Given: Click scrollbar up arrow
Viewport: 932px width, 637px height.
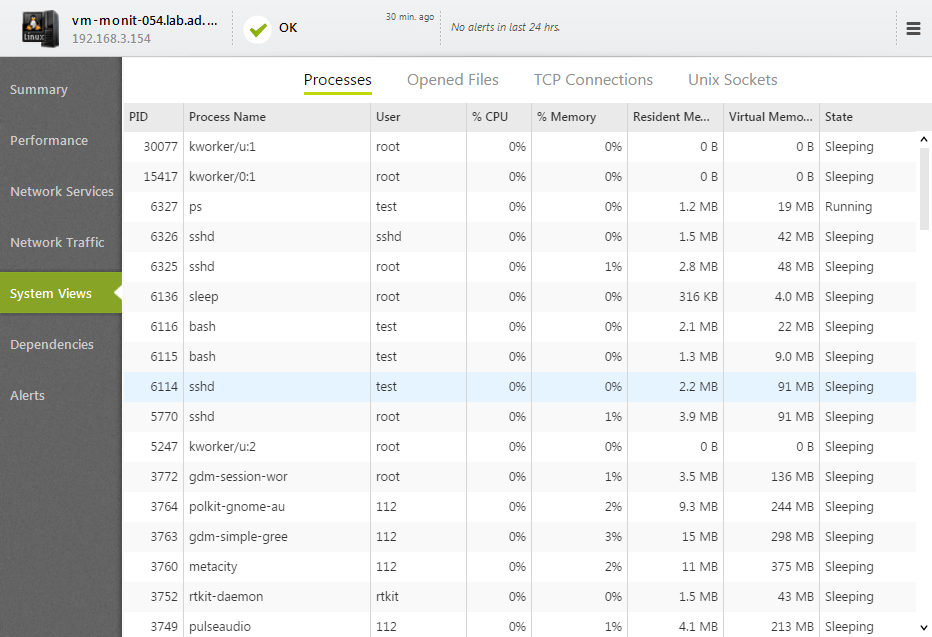Looking at the screenshot, I should [924, 139].
